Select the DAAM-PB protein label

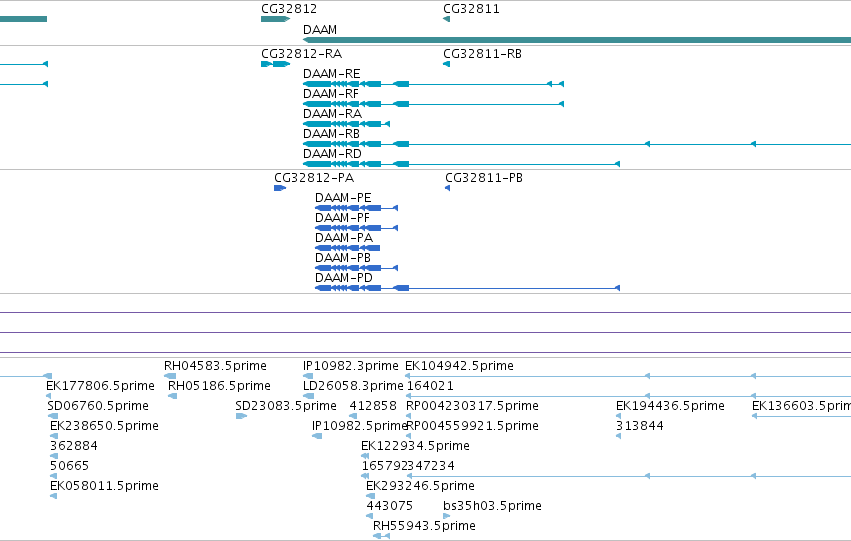click(x=343, y=258)
